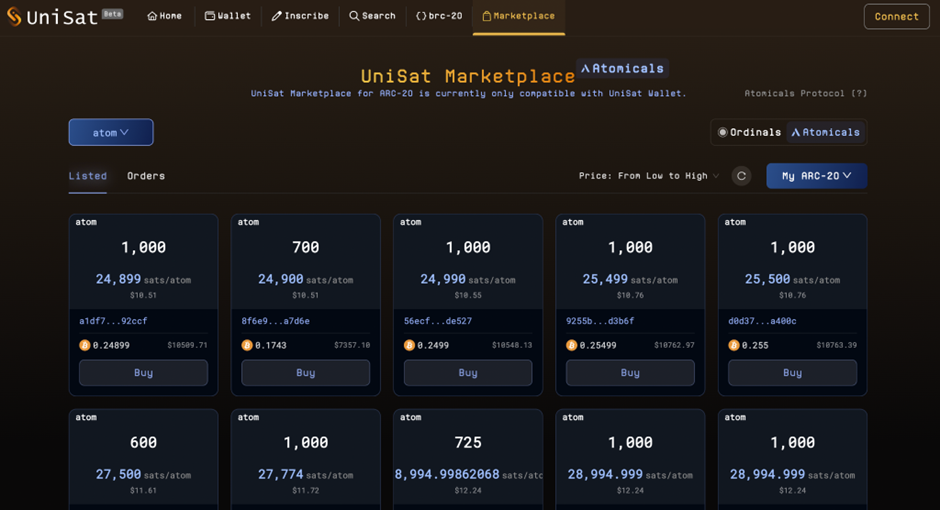The image size is (940, 510).
Task: Expand the atom ticker dropdown
Action: tap(111, 132)
